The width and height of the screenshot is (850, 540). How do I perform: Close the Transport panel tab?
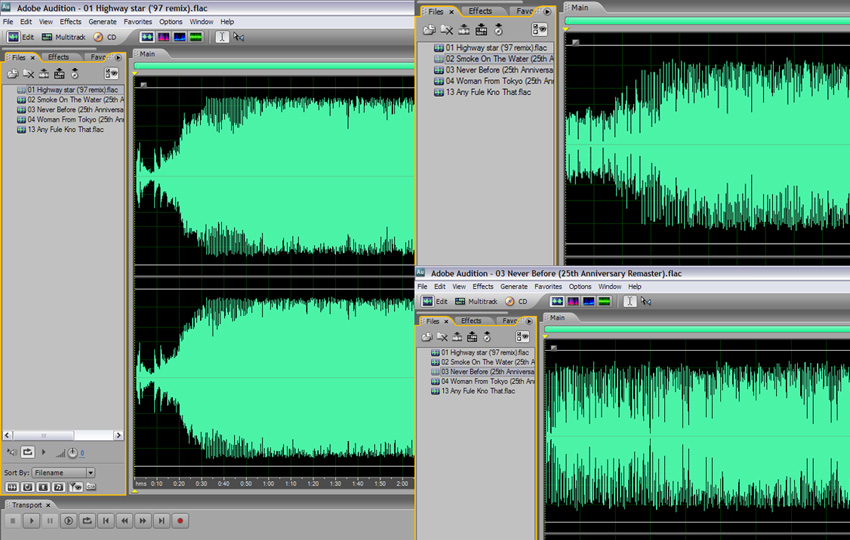click(x=48, y=505)
